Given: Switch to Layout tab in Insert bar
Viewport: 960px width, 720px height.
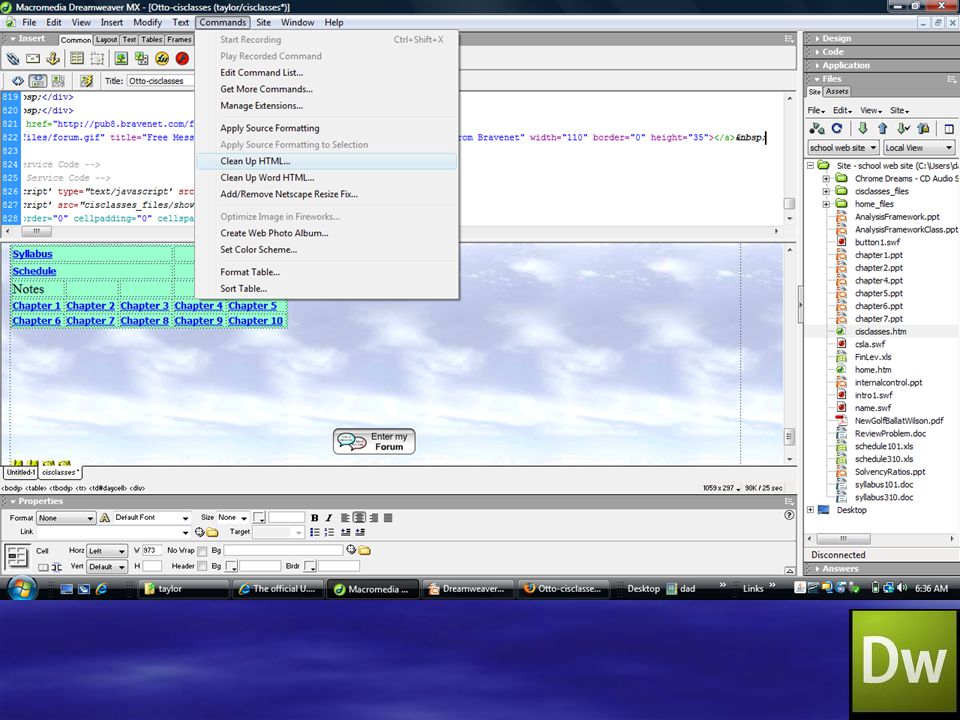Looking at the screenshot, I should click(x=106, y=40).
